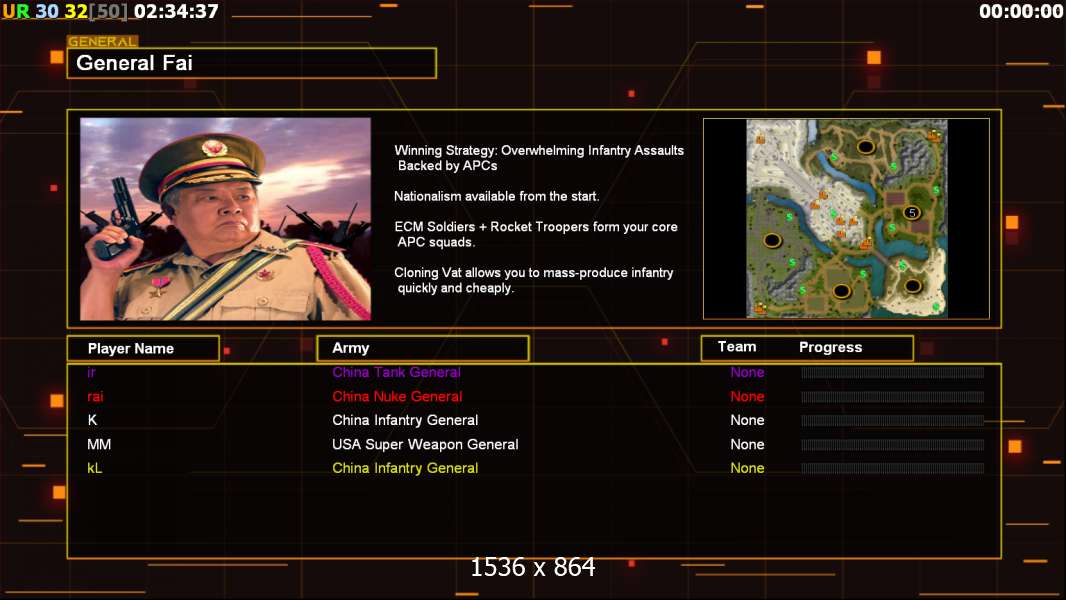Click the General Fai name field
Image resolution: width=1066 pixels, height=600 pixels.
click(x=252, y=63)
